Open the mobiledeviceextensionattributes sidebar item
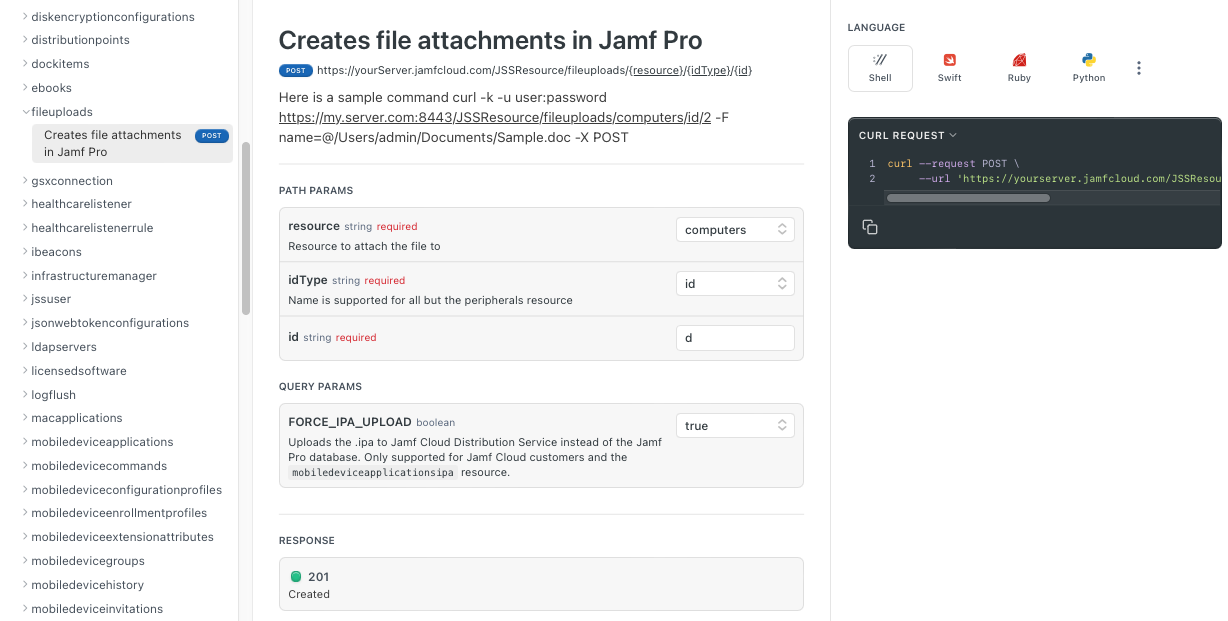1228x621 pixels. pos(123,537)
